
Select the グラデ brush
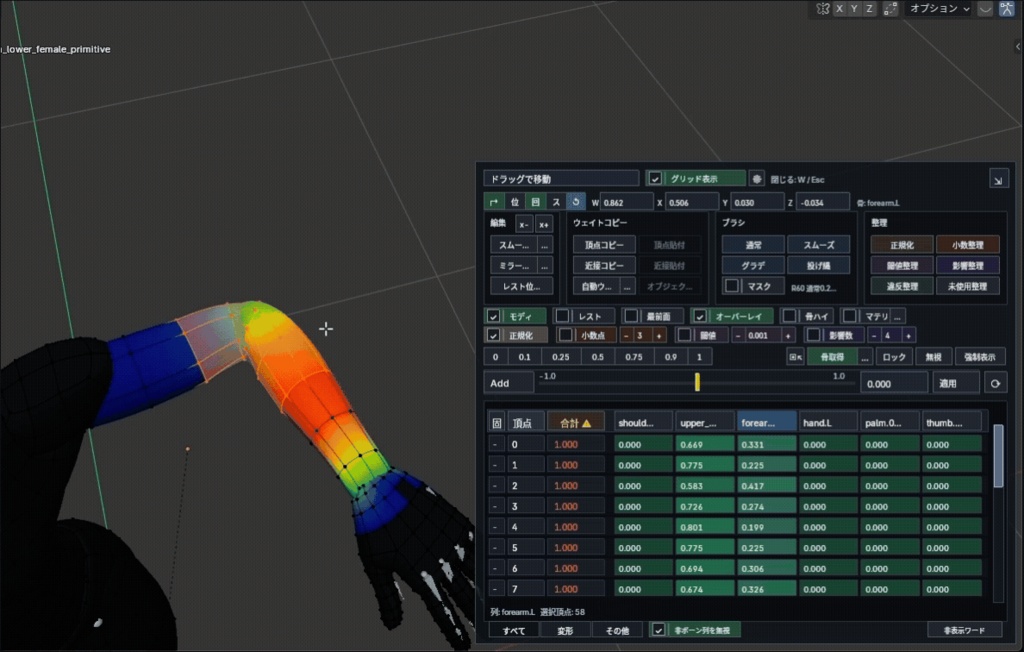point(753,266)
